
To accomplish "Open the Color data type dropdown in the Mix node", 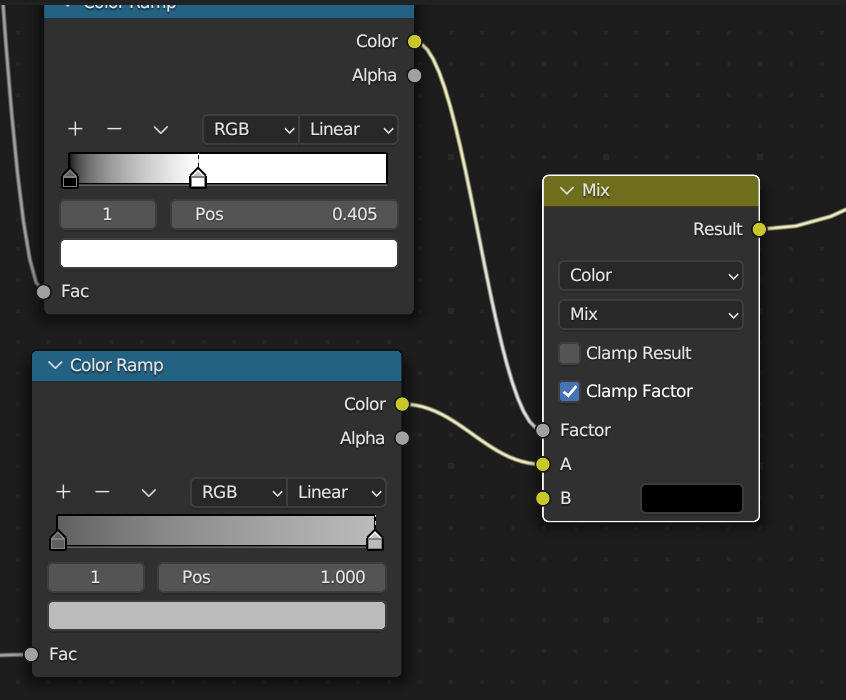I will pos(651,276).
